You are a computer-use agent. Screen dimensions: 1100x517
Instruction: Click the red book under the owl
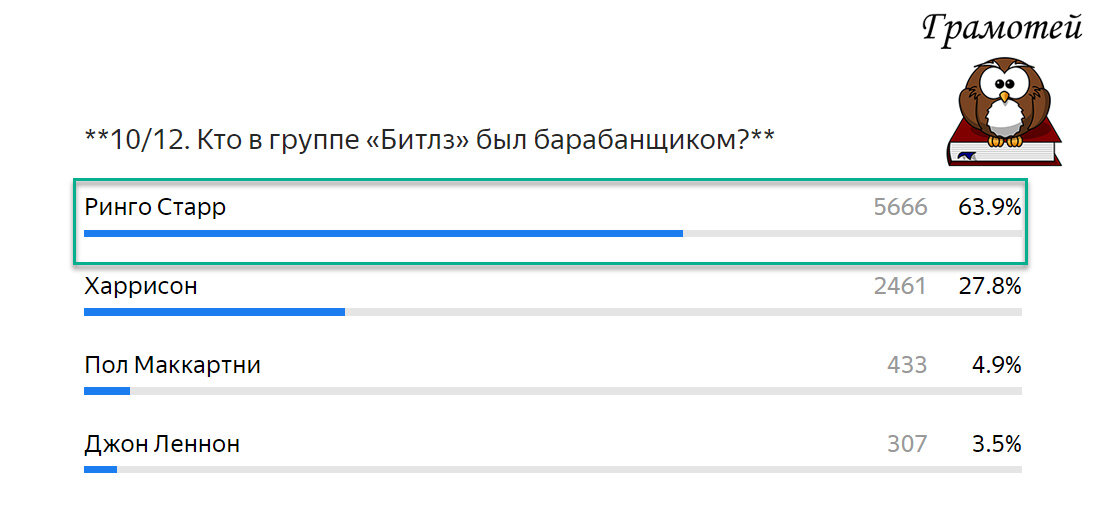click(1004, 147)
